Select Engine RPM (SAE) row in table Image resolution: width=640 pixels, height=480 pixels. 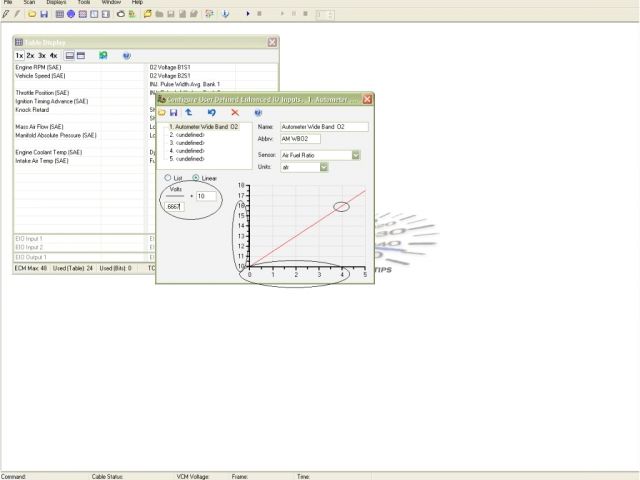40,67
